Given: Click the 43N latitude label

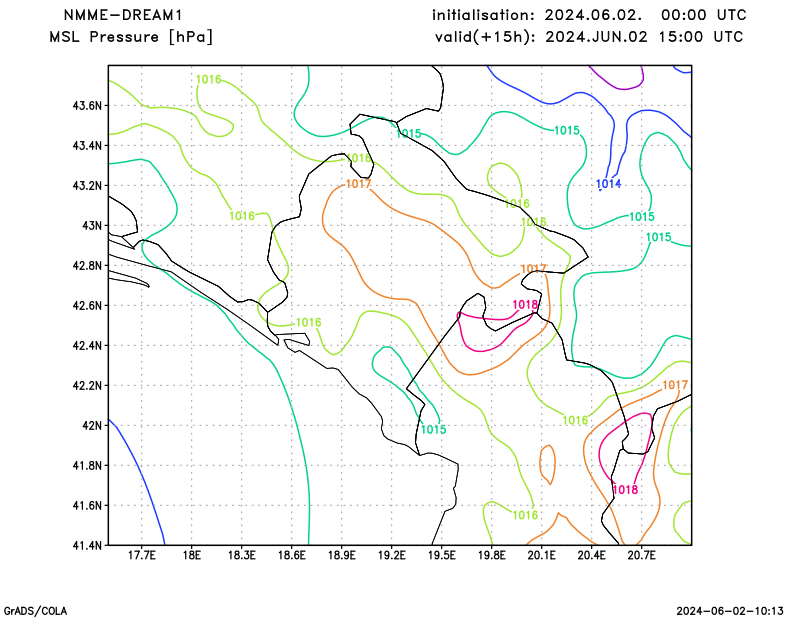Looking at the screenshot, I should point(92,226).
